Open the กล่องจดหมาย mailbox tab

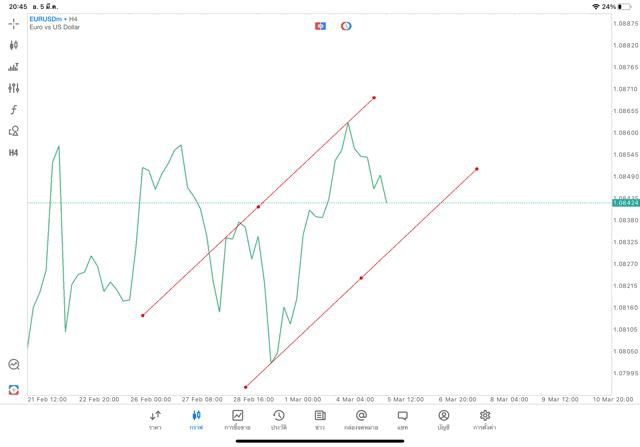[x=361, y=419]
